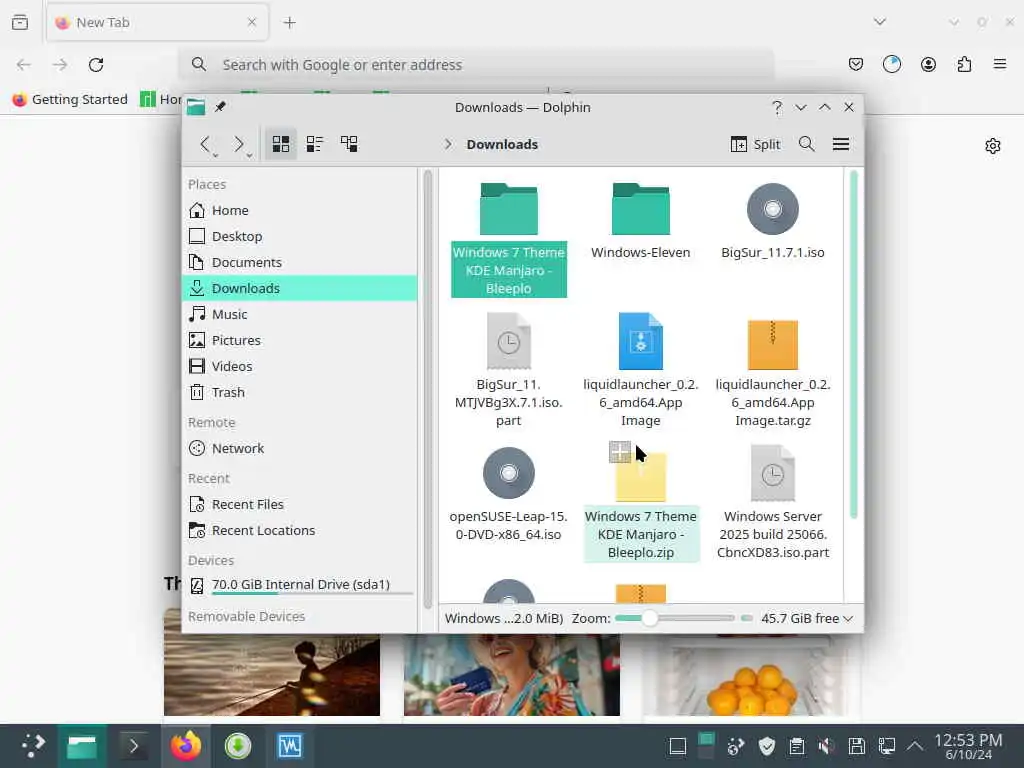
Task: Select openSUSE-Leap-15.0-DVD-x86_64.iso file
Action: [509, 494]
